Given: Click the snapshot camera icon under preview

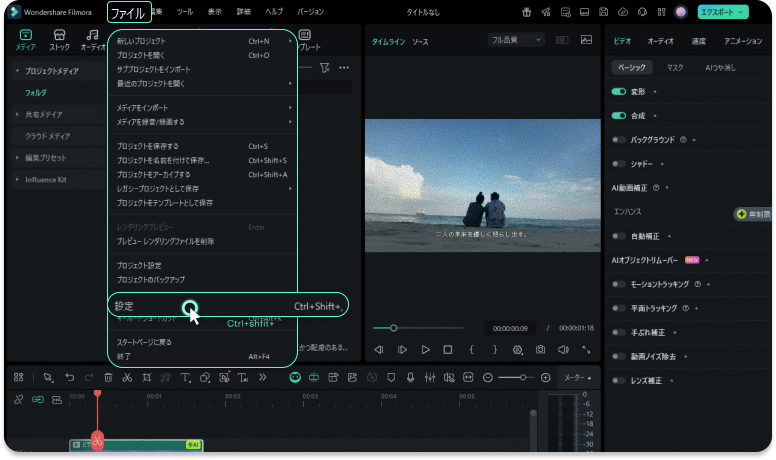Looking at the screenshot, I should pos(540,350).
